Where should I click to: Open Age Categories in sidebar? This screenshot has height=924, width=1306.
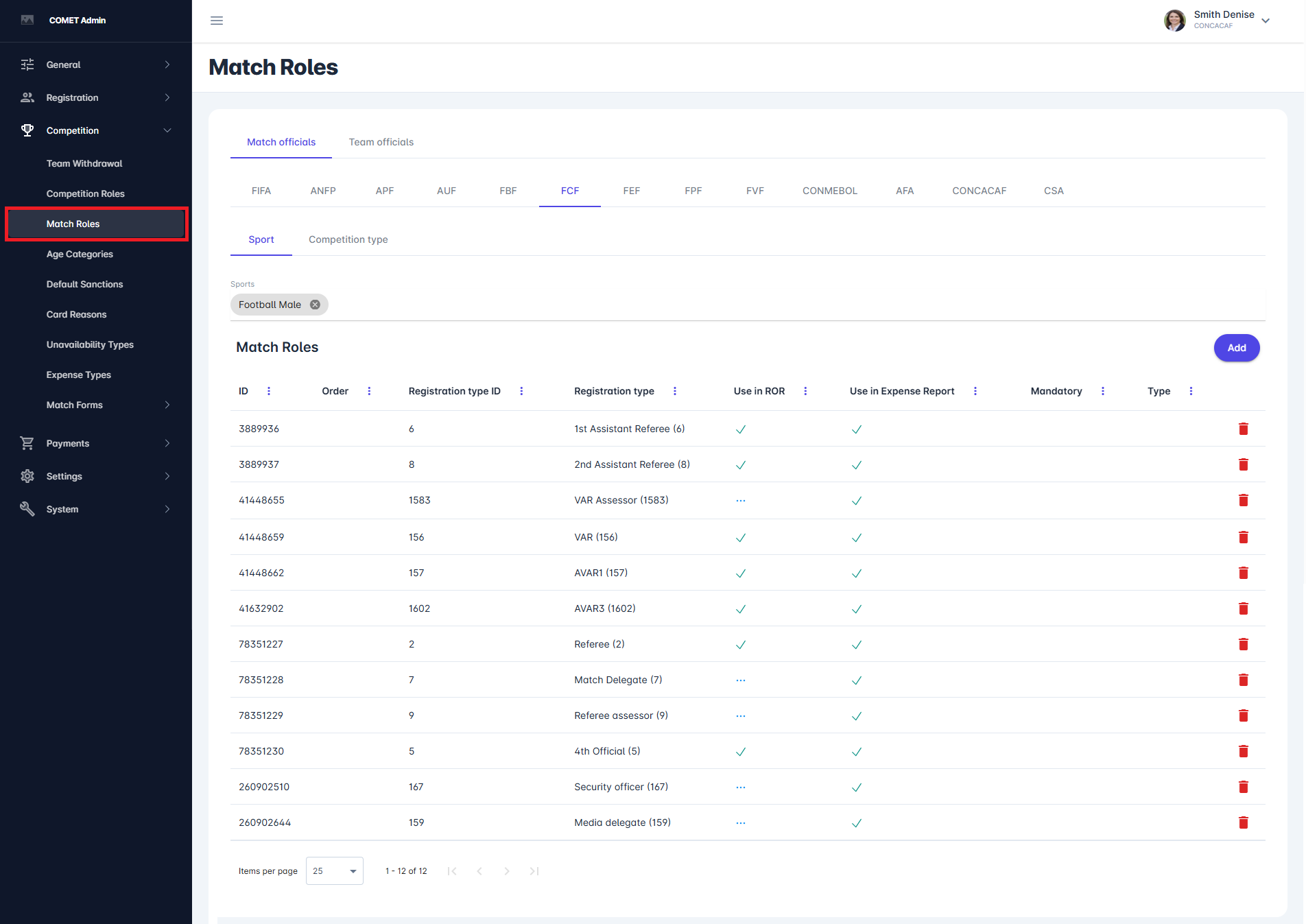[80, 254]
